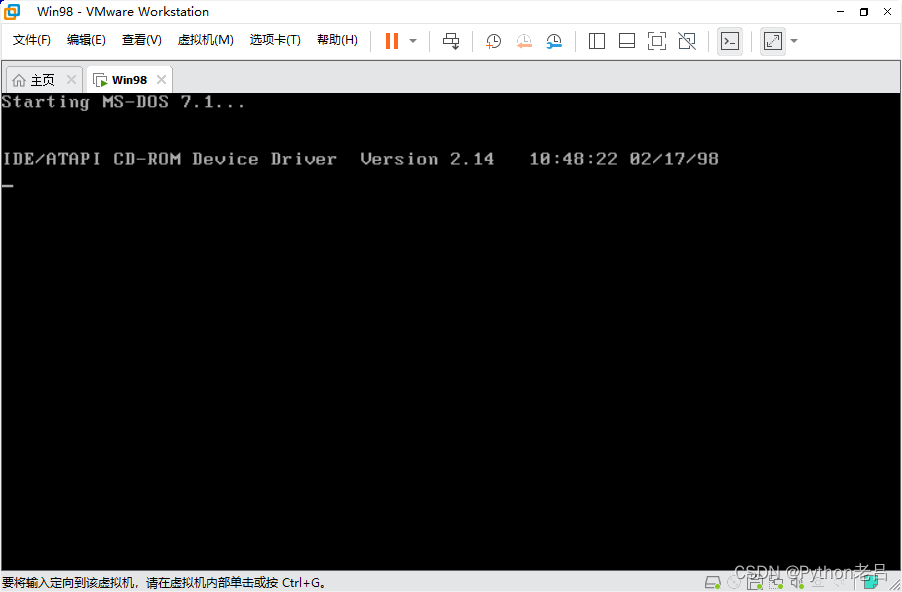
Task: Expand the stretch display dropdown arrow
Action: point(794,41)
